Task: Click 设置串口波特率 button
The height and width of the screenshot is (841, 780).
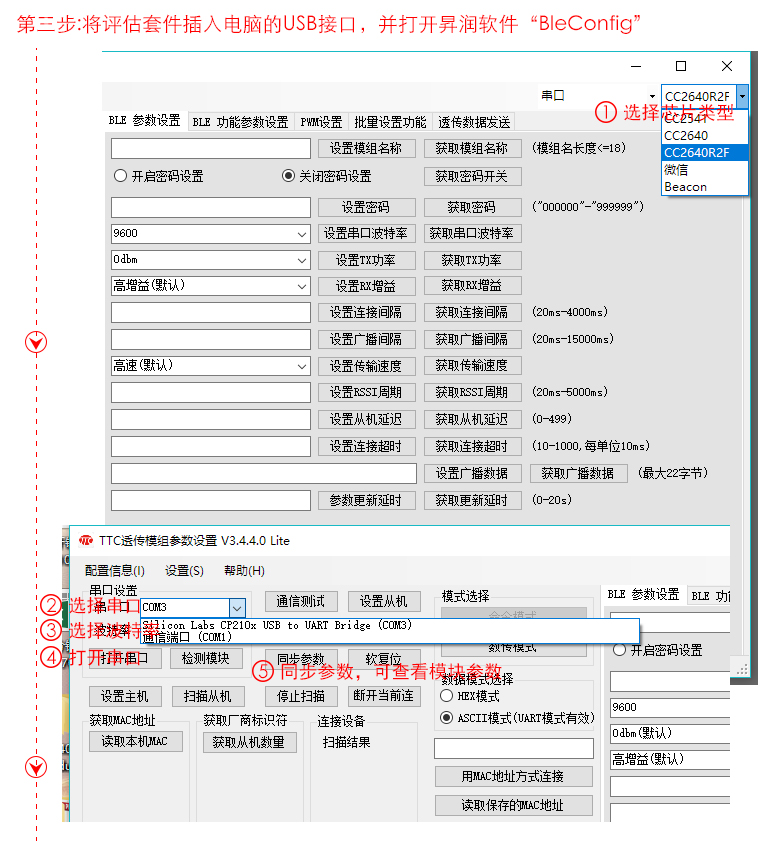Action: point(366,234)
